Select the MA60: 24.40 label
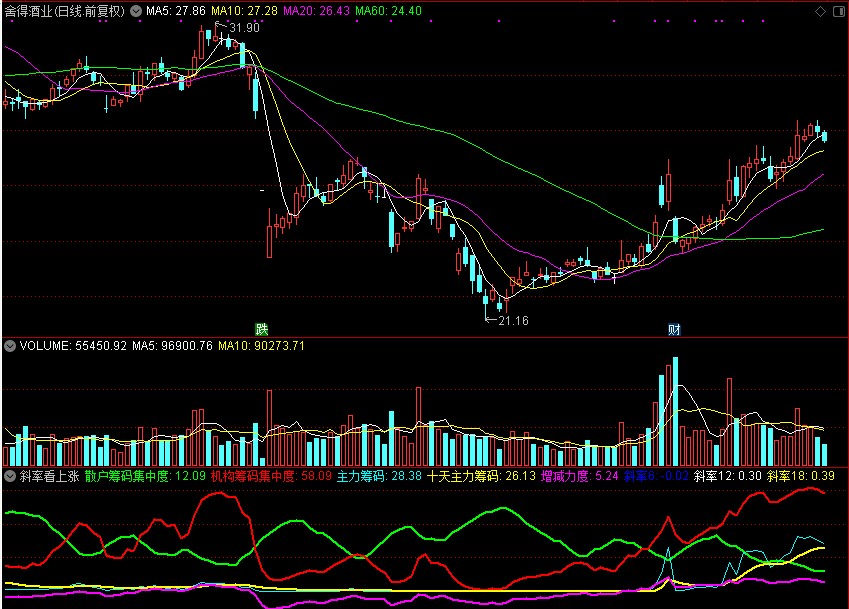 click(x=388, y=11)
